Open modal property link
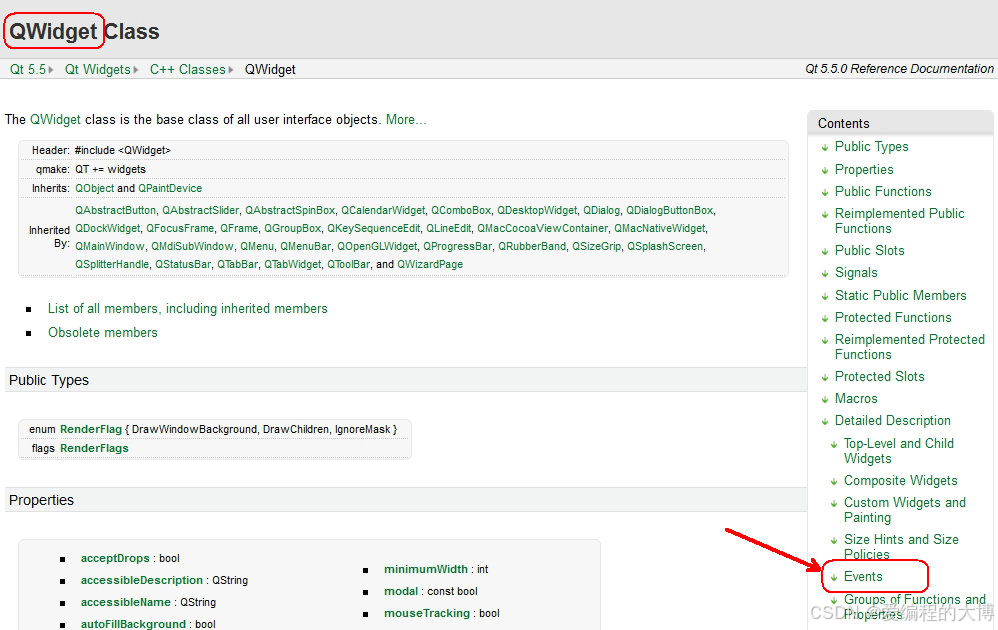Screen dimensions: 998x630 click(x=401, y=591)
